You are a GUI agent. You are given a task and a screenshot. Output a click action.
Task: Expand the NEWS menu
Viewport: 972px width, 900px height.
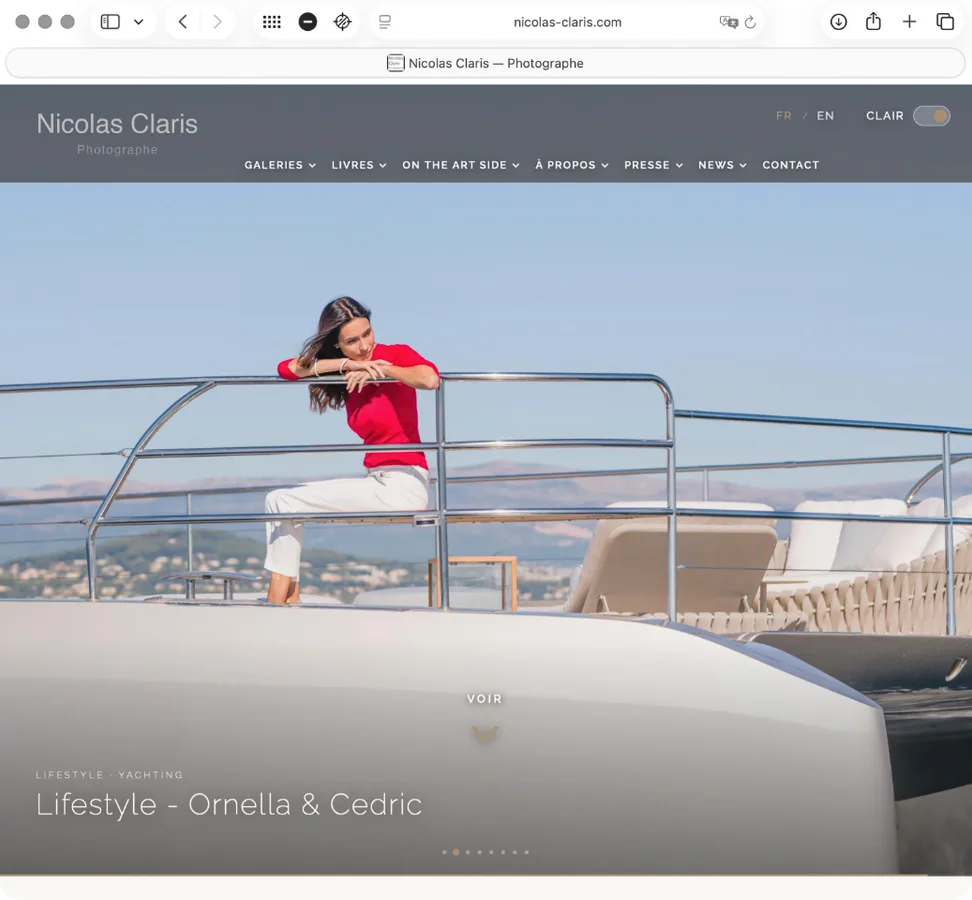722,165
